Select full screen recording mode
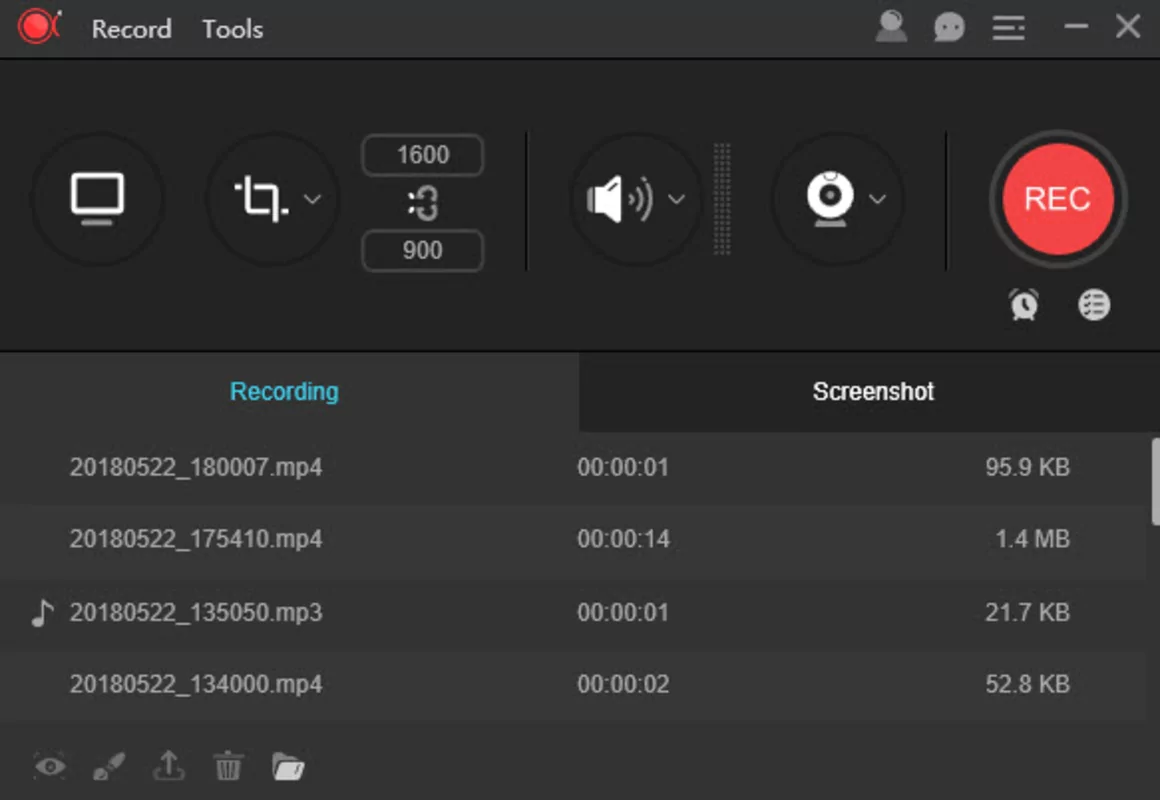The height and width of the screenshot is (800, 1160). (98, 198)
